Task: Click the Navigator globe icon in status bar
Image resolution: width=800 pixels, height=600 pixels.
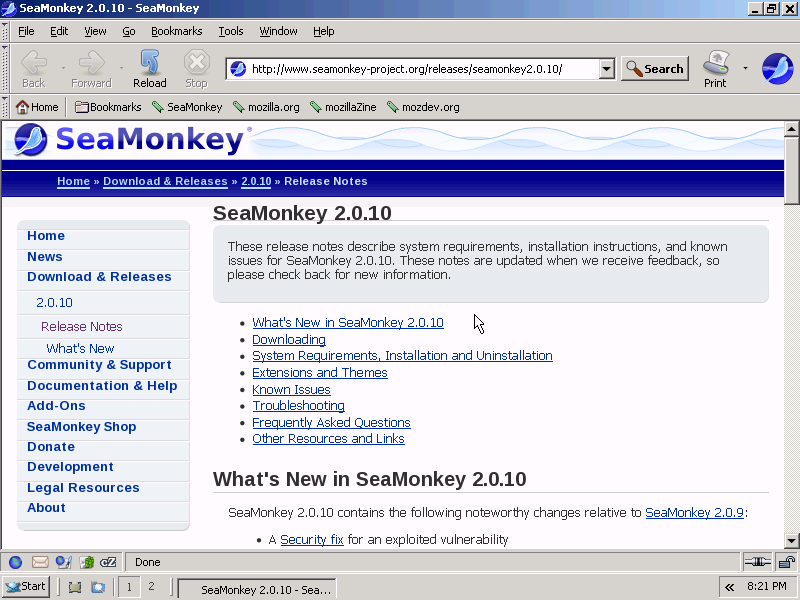Action: [16, 562]
